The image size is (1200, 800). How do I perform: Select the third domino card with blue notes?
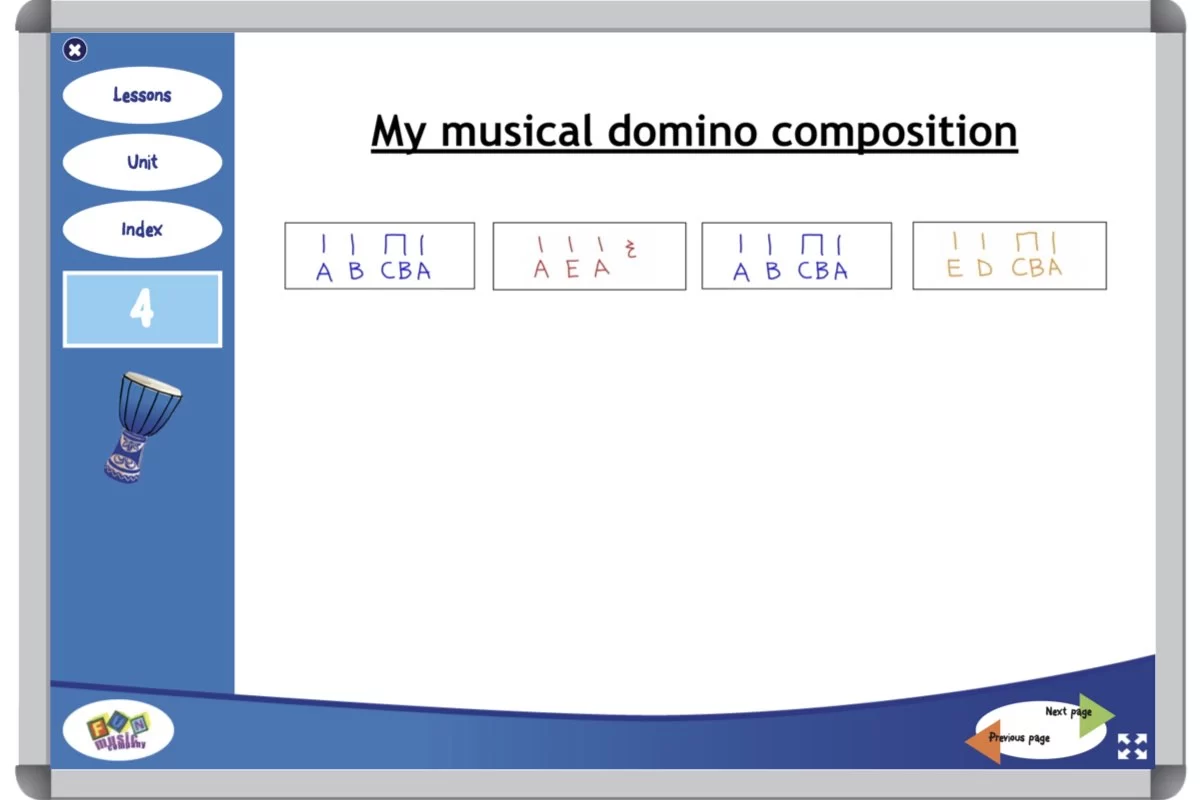coord(795,255)
